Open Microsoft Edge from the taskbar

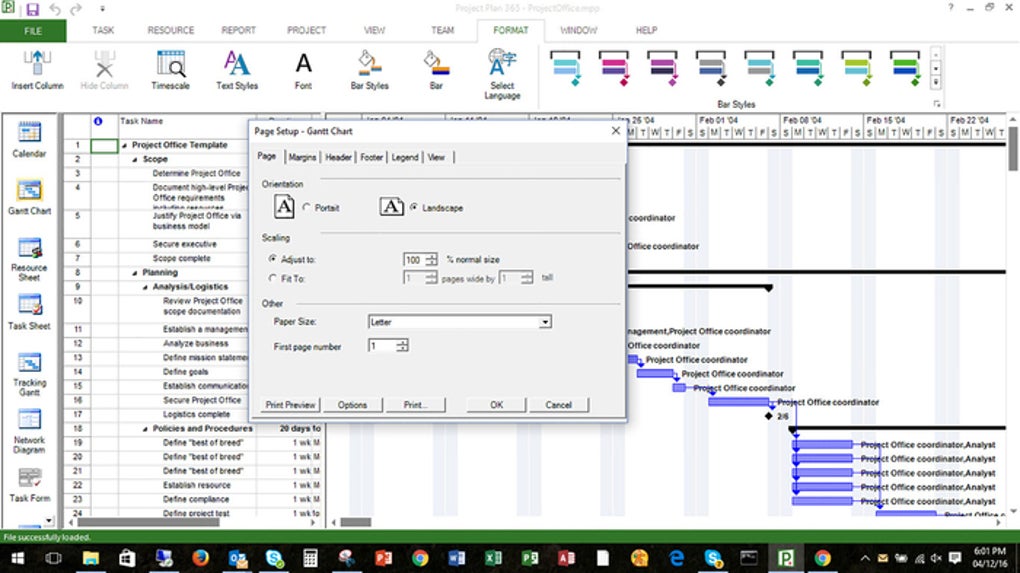677,558
